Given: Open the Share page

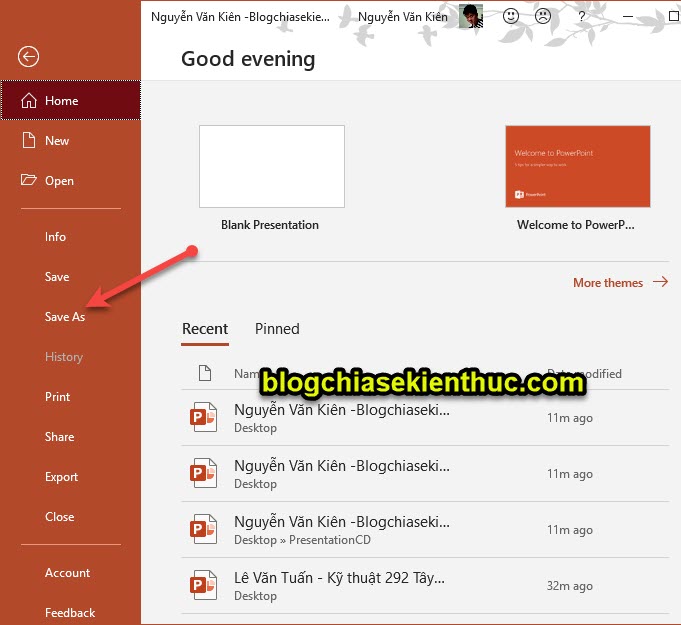Looking at the screenshot, I should click(x=60, y=437).
